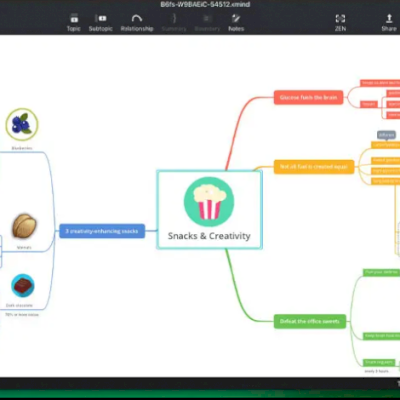Insert a Subtopic via the toolbar
Viewport: 400px width, 400px height.
[x=100, y=23]
